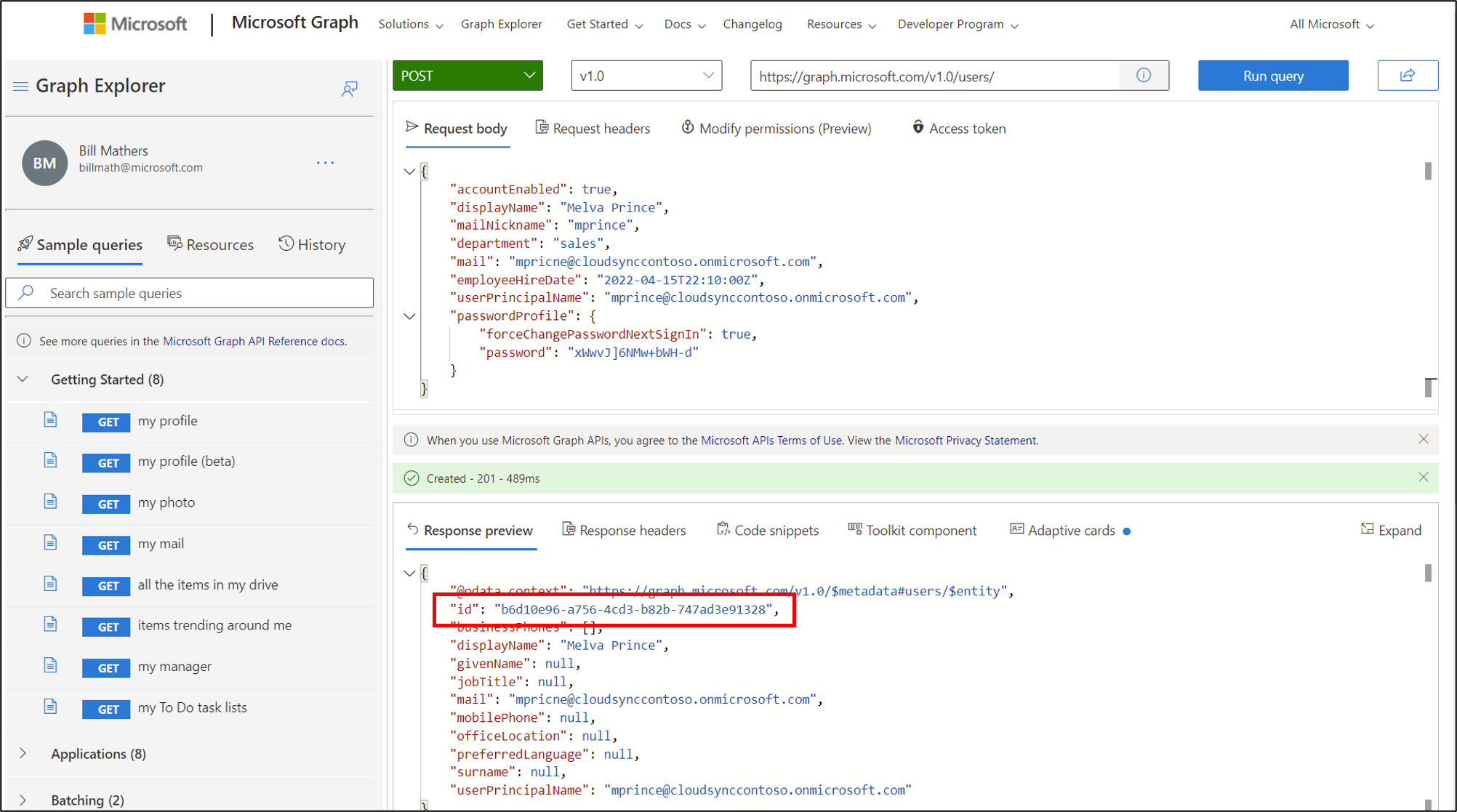The width and height of the screenshot is (1457, 812).
Task: Click the info icon beside See more queries
Action: pyautogui.click(x=24, y=341)
